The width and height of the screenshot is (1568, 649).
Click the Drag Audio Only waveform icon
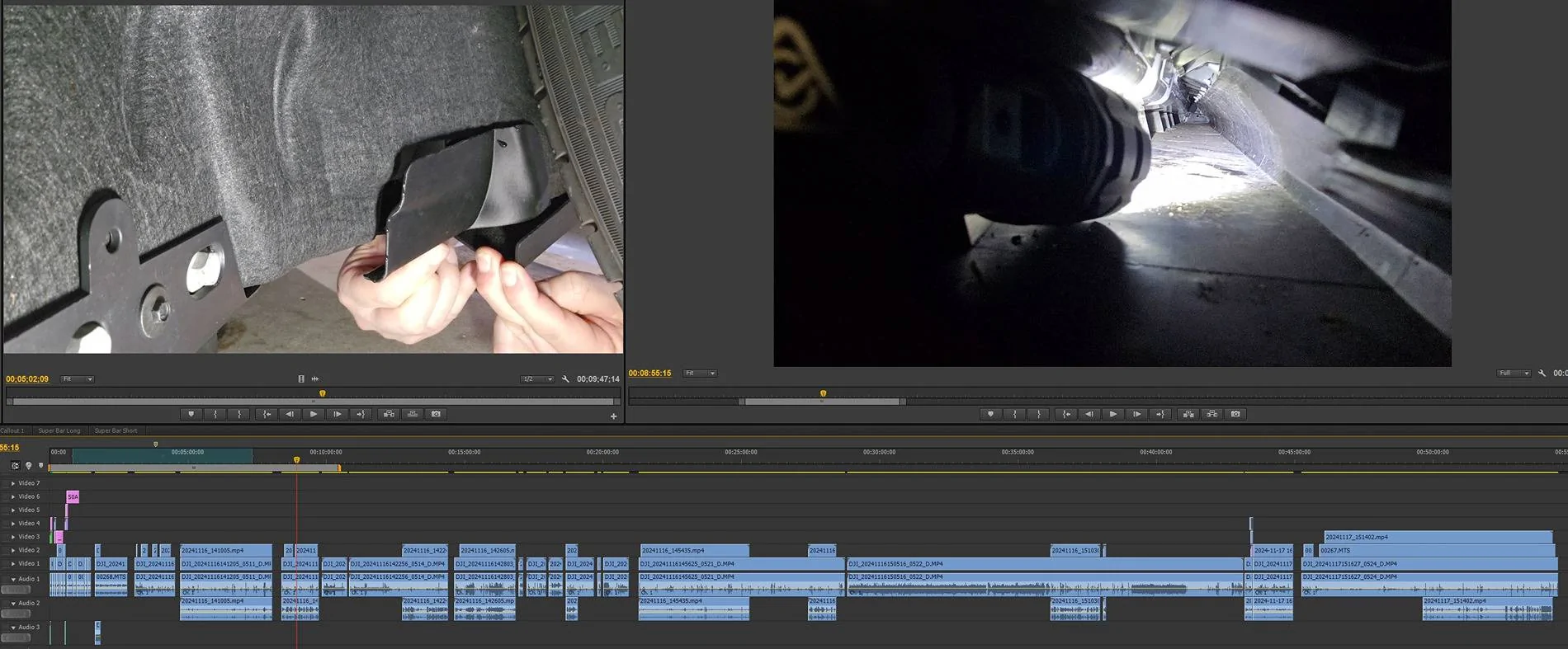pyautogui.click(x=315, y=379)
